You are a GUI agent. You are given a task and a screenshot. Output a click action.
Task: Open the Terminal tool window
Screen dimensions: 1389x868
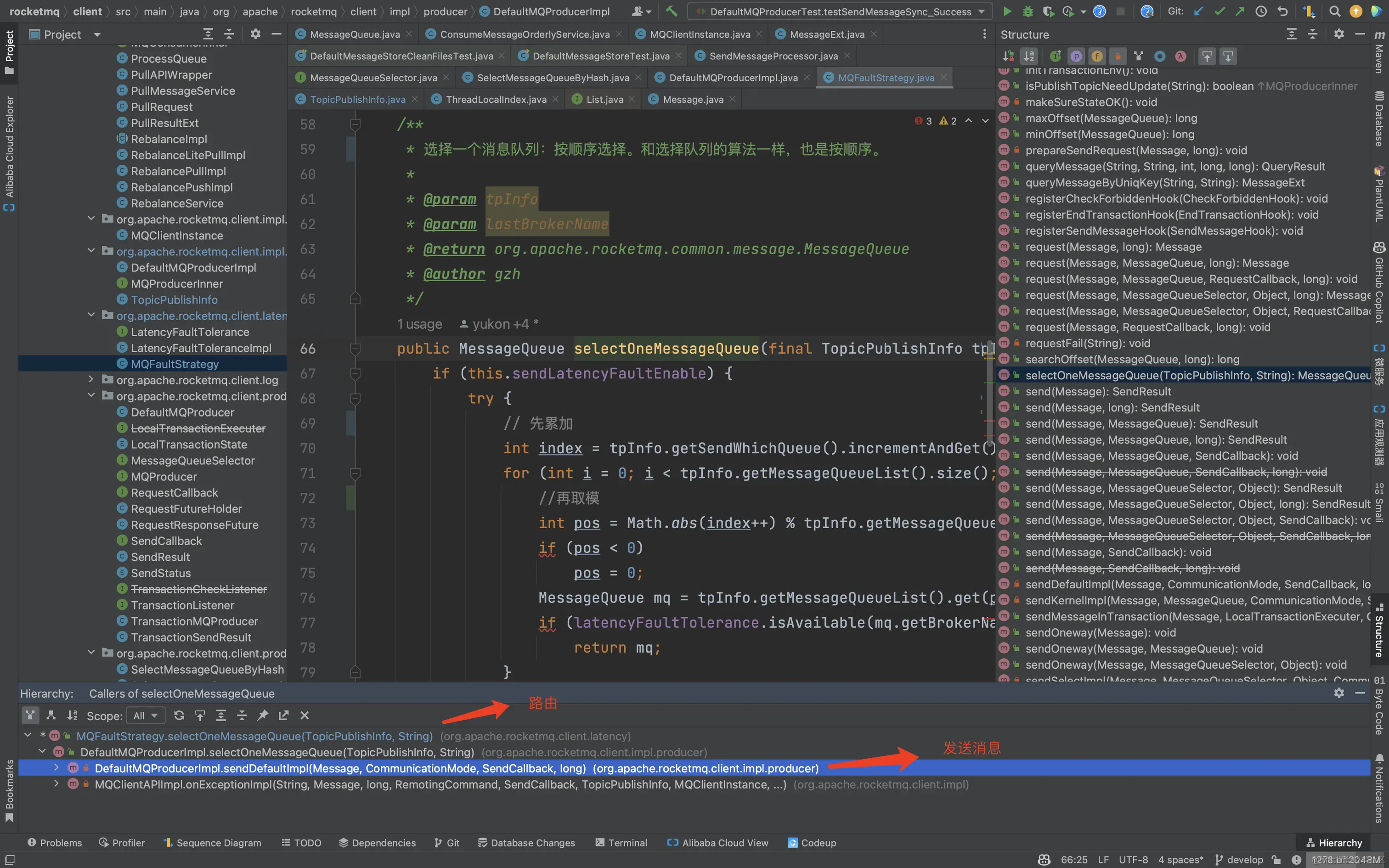click(x=621, y=843)
